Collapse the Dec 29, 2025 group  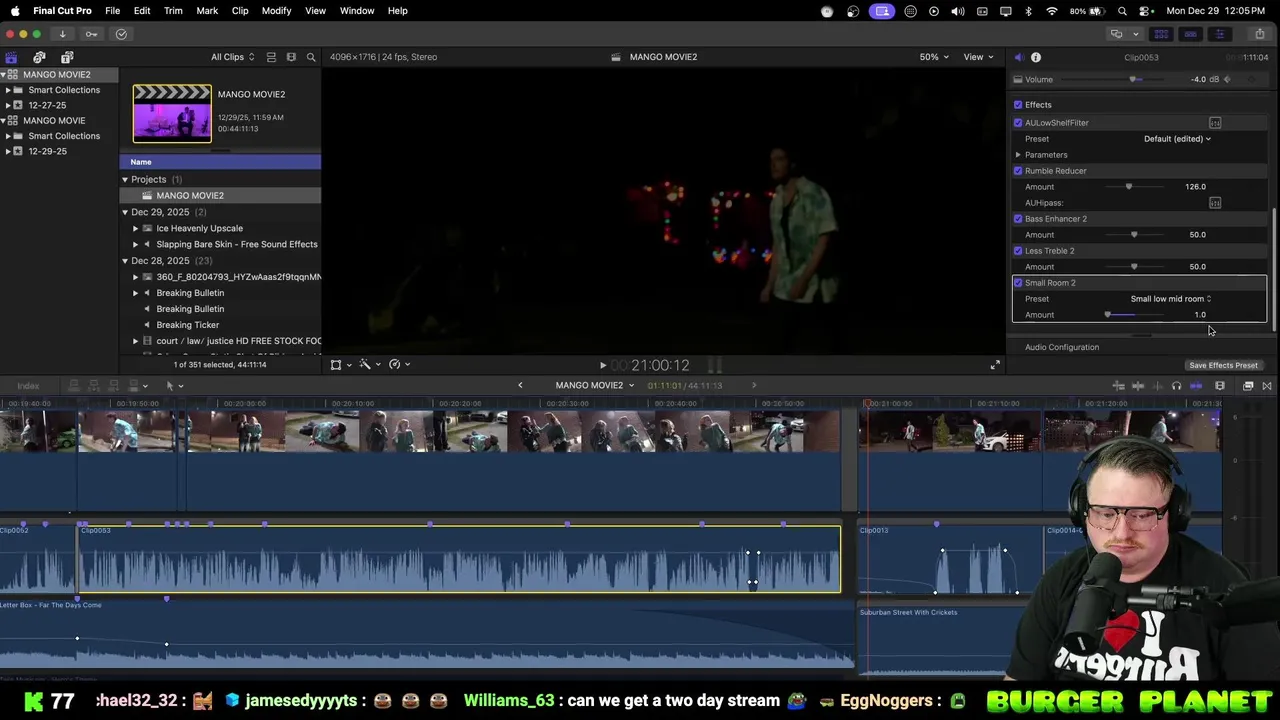click(125, 212)
